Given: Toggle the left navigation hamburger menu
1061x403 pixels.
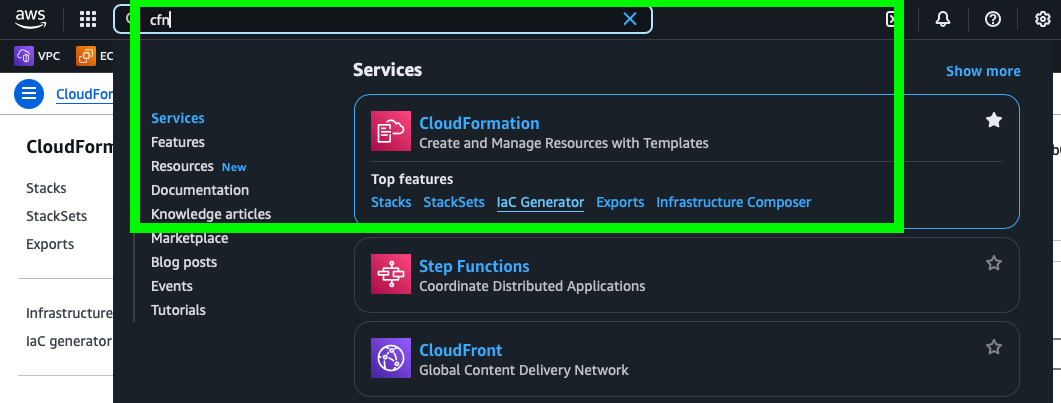Looking at the screenshot, I should [x=29, y=94].
